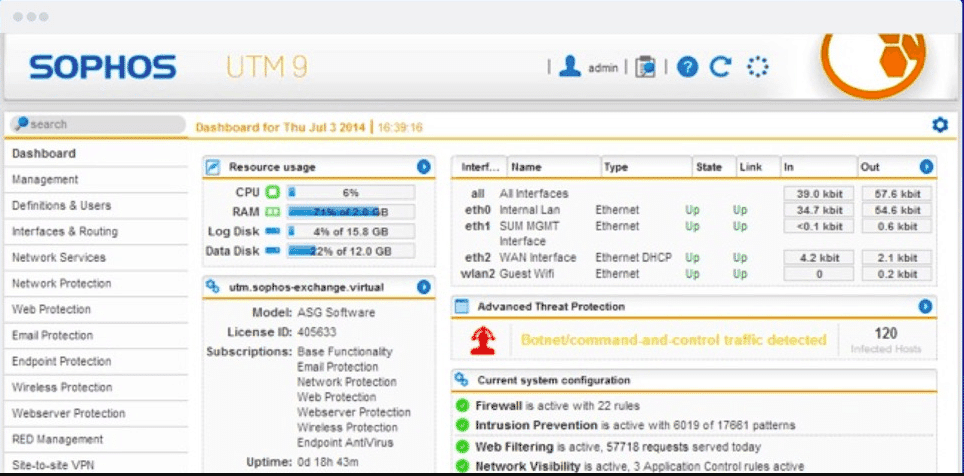The height and width of the screenshot is (476, 964).
Task: Click the red botnet alert icon
Action: pyautogui.click(x=483, y=340)
